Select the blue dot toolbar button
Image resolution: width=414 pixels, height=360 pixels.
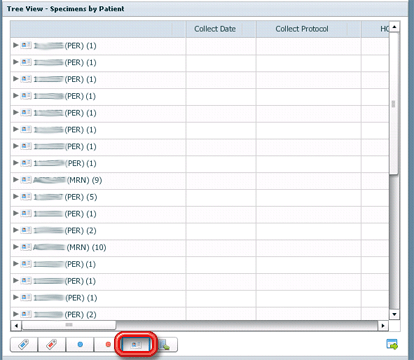click(80, 344)
